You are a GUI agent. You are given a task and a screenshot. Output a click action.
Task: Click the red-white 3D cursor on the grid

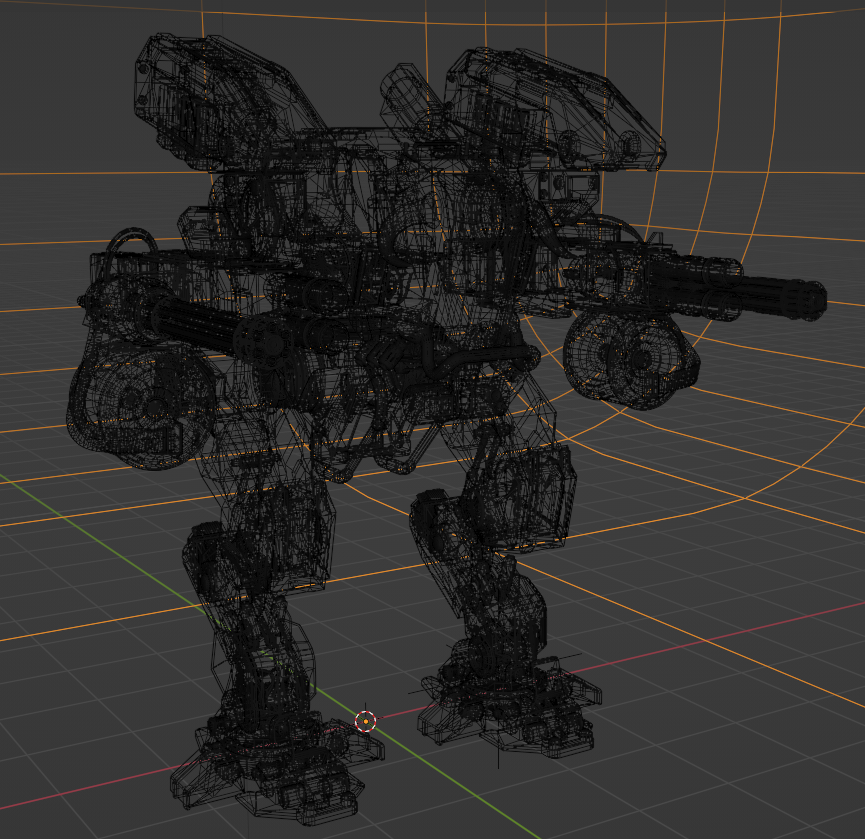pyautogui.click(x=365, y=721)
